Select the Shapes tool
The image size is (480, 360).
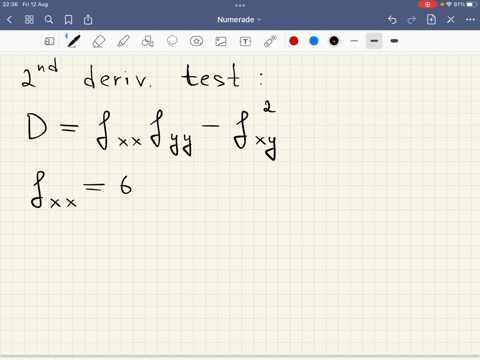[147, 41]
